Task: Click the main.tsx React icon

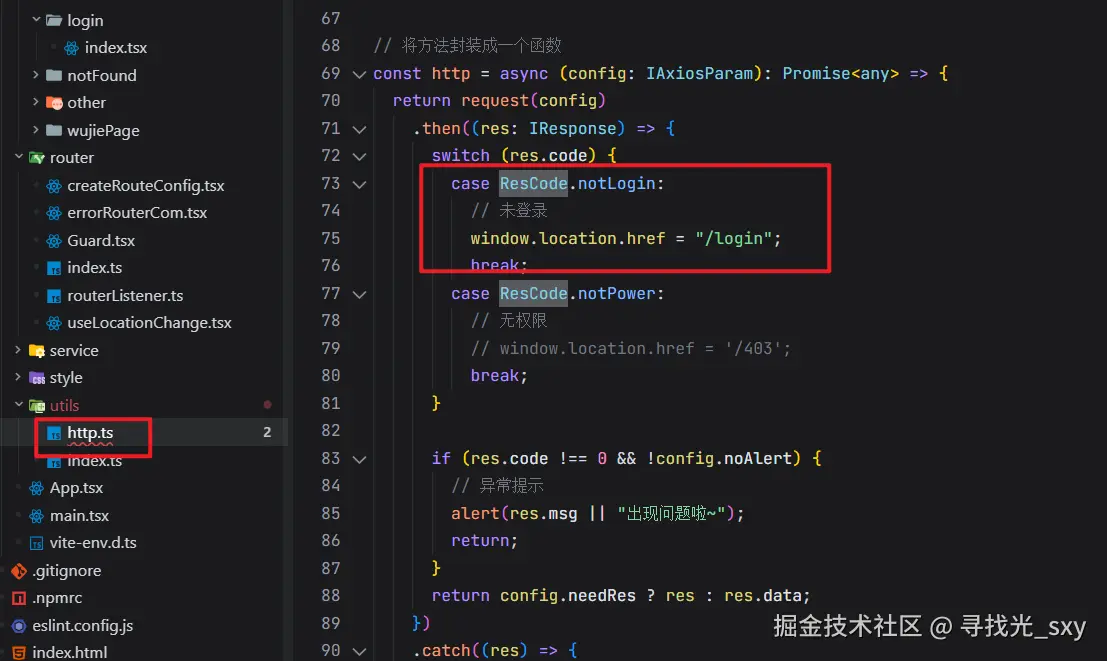Action: 37,516
